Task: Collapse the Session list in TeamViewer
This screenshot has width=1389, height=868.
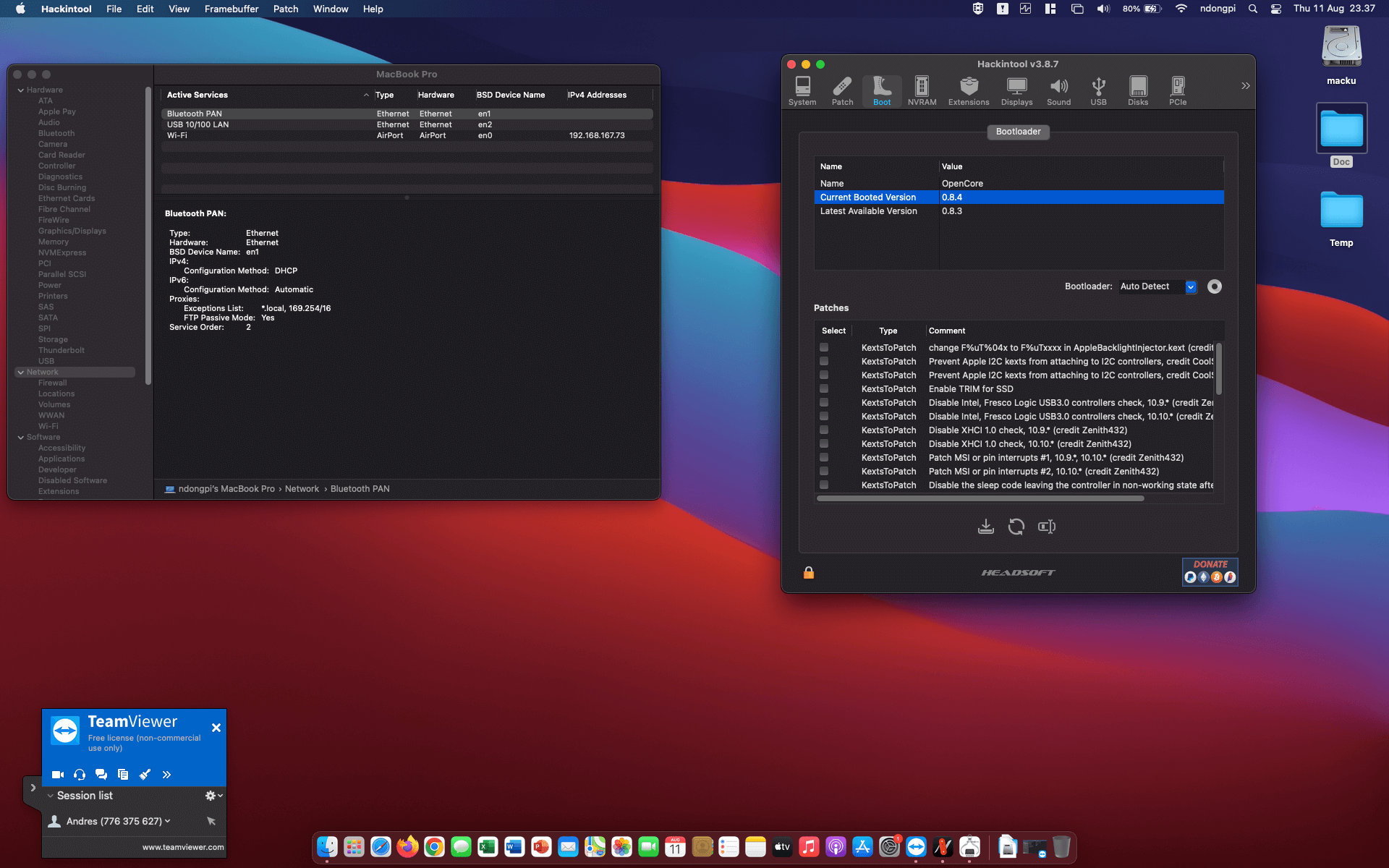Action: coord(51,795)
